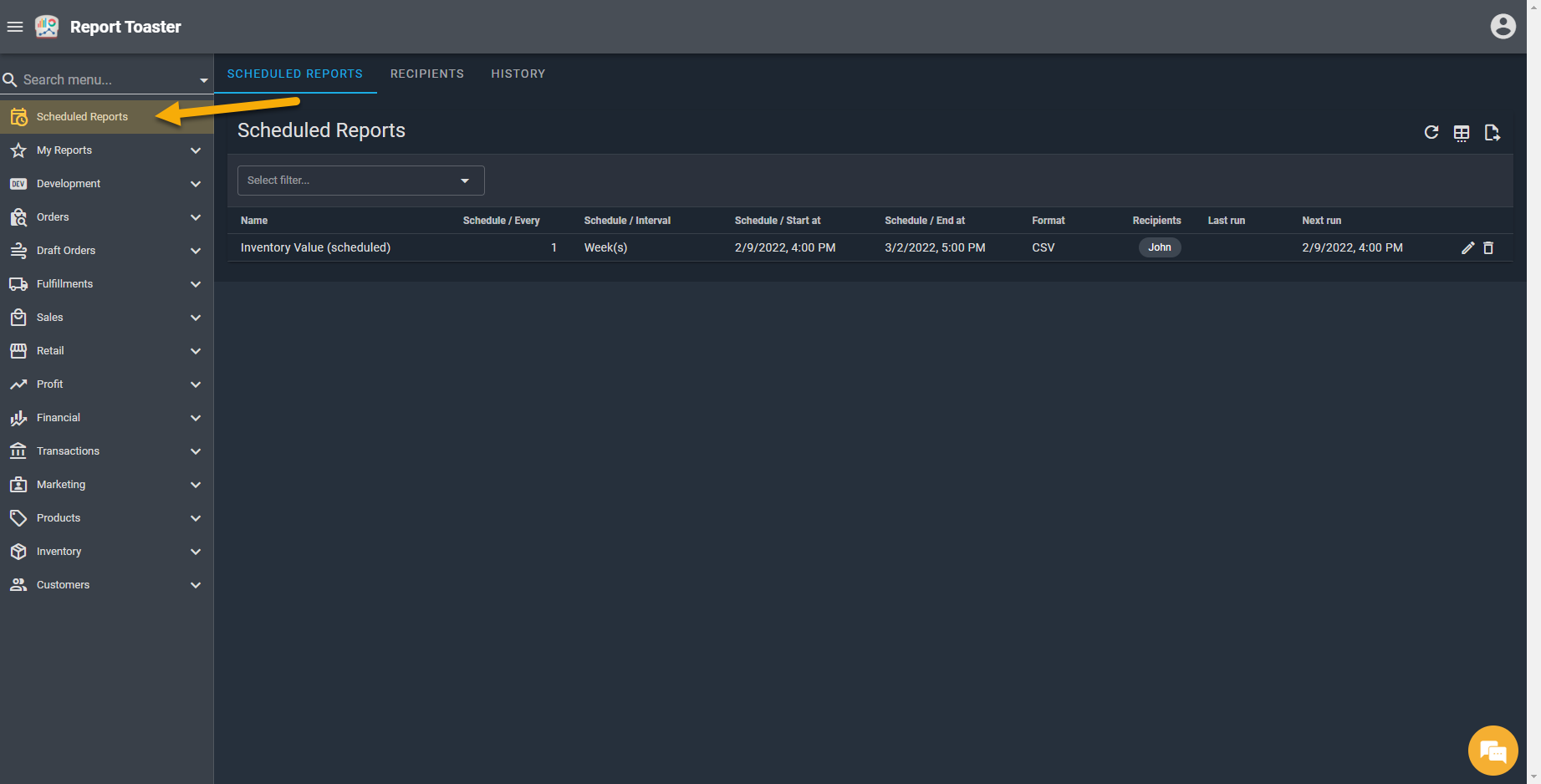
Task: Refresh the scheduled reports list
Action: tap(1431, 133)
